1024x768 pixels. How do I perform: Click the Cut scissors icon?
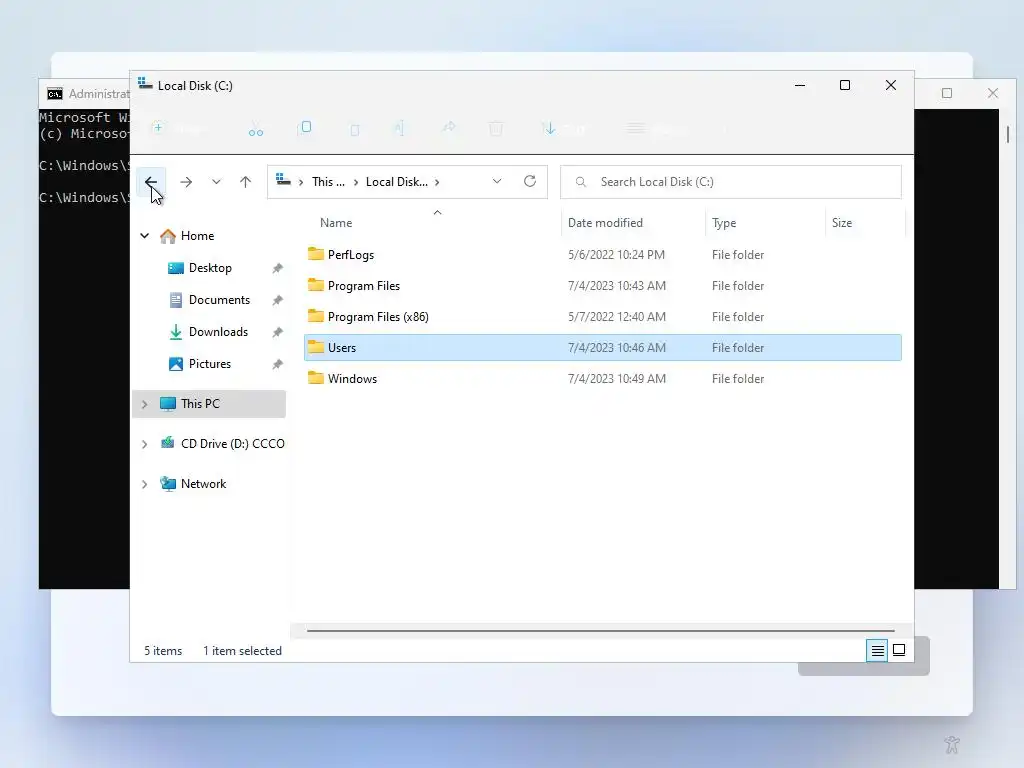pos(256,129)
